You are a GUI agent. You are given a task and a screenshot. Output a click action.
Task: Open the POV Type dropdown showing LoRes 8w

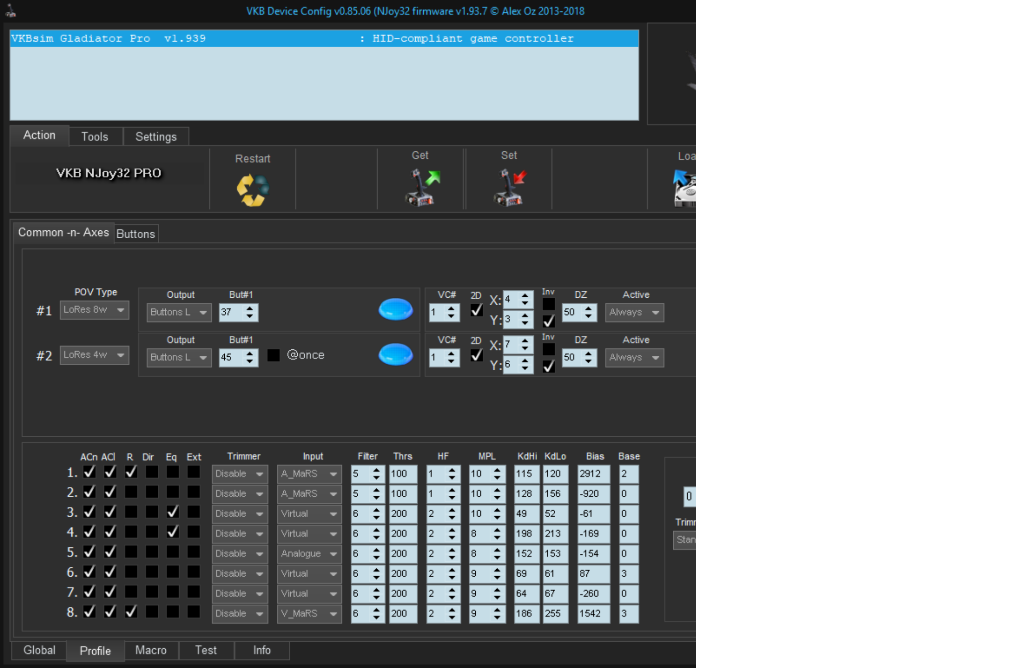pyautogui.click(x=94, y=311)
